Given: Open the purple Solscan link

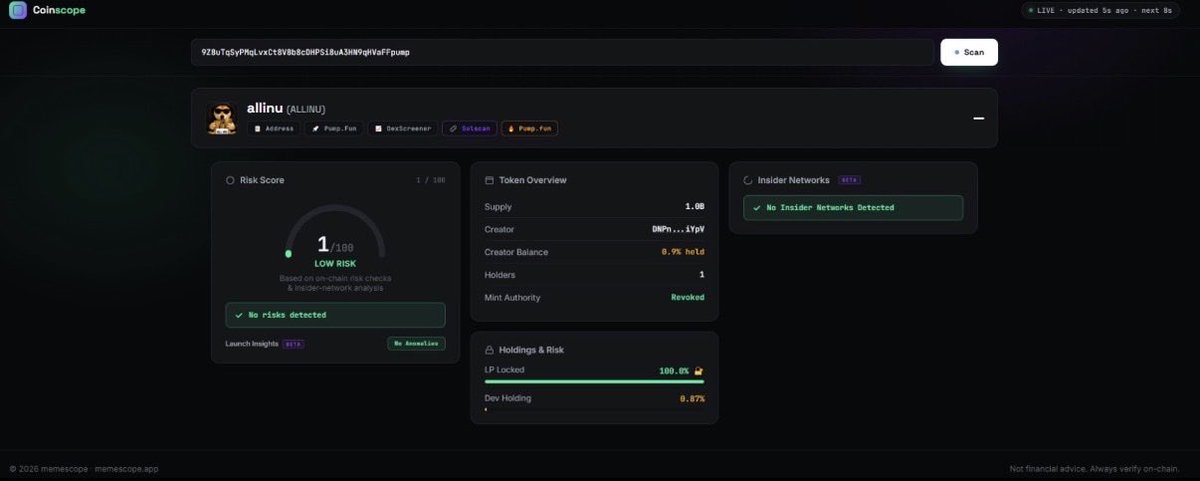Looking at the screenshot, I should (x=469, y=129).
